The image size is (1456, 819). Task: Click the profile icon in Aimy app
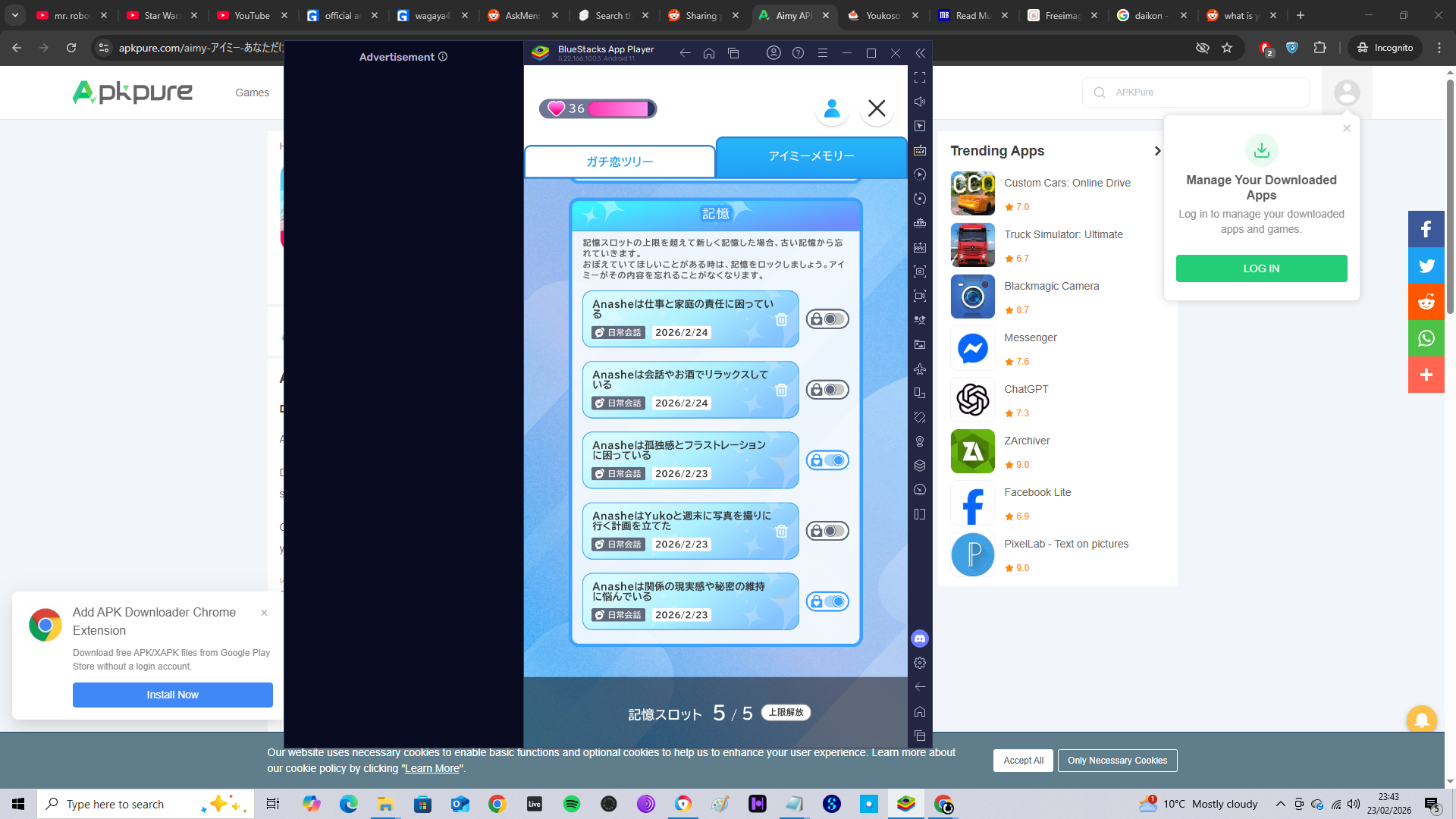pyautogui.click(x=832, y=109)
